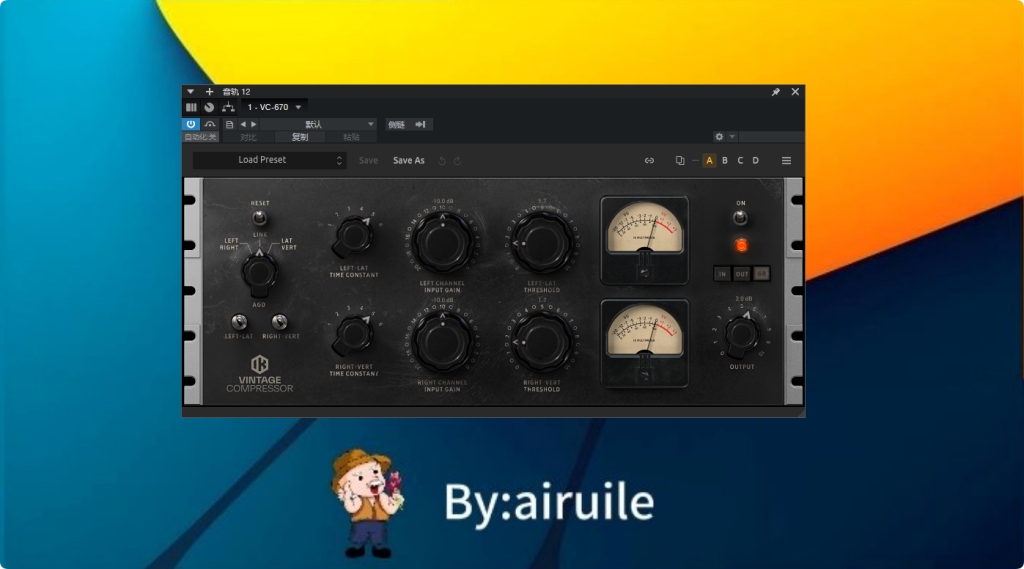Select preset slot B

pos(725,161)
